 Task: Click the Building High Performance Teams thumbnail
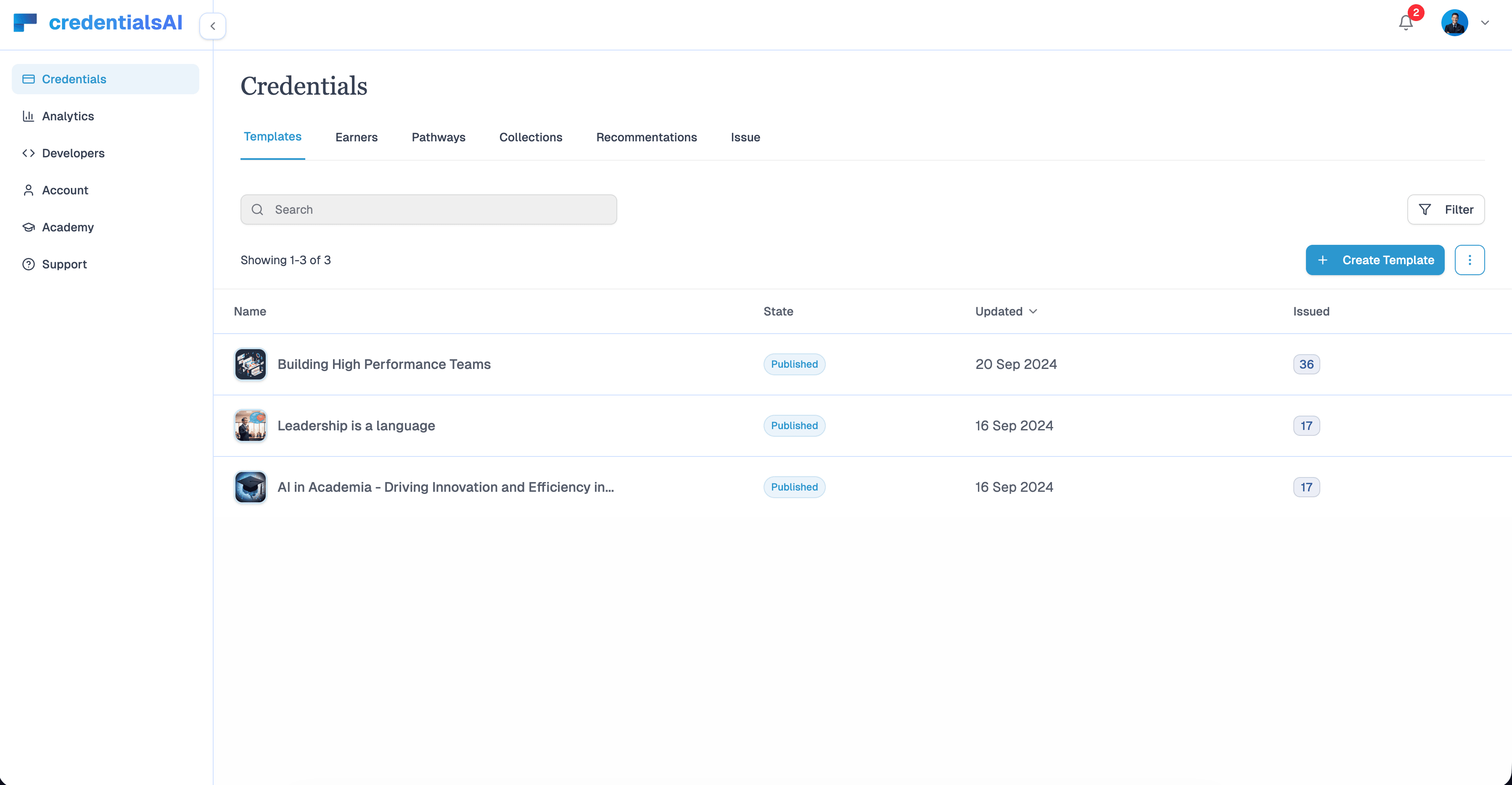[x=250, y=364]
